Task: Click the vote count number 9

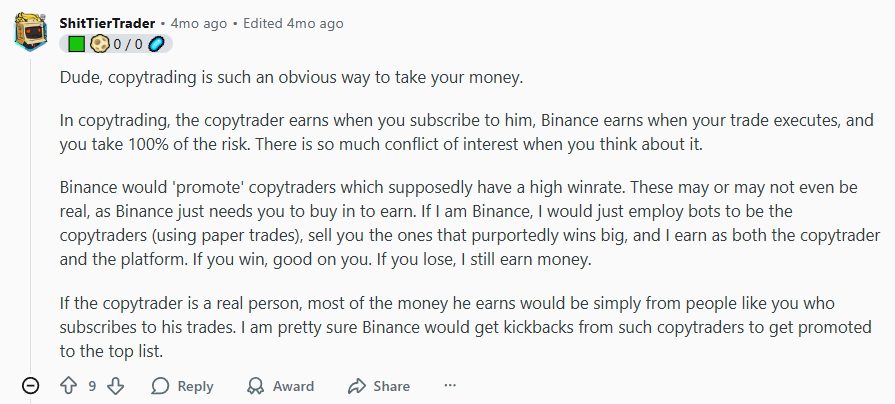Action: (x=92, y=386)
